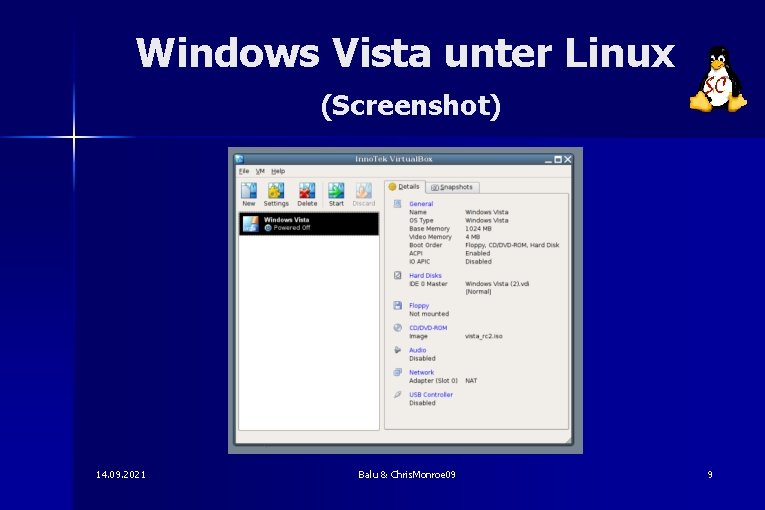Start the VM using the Start icon

coord(336,191)
